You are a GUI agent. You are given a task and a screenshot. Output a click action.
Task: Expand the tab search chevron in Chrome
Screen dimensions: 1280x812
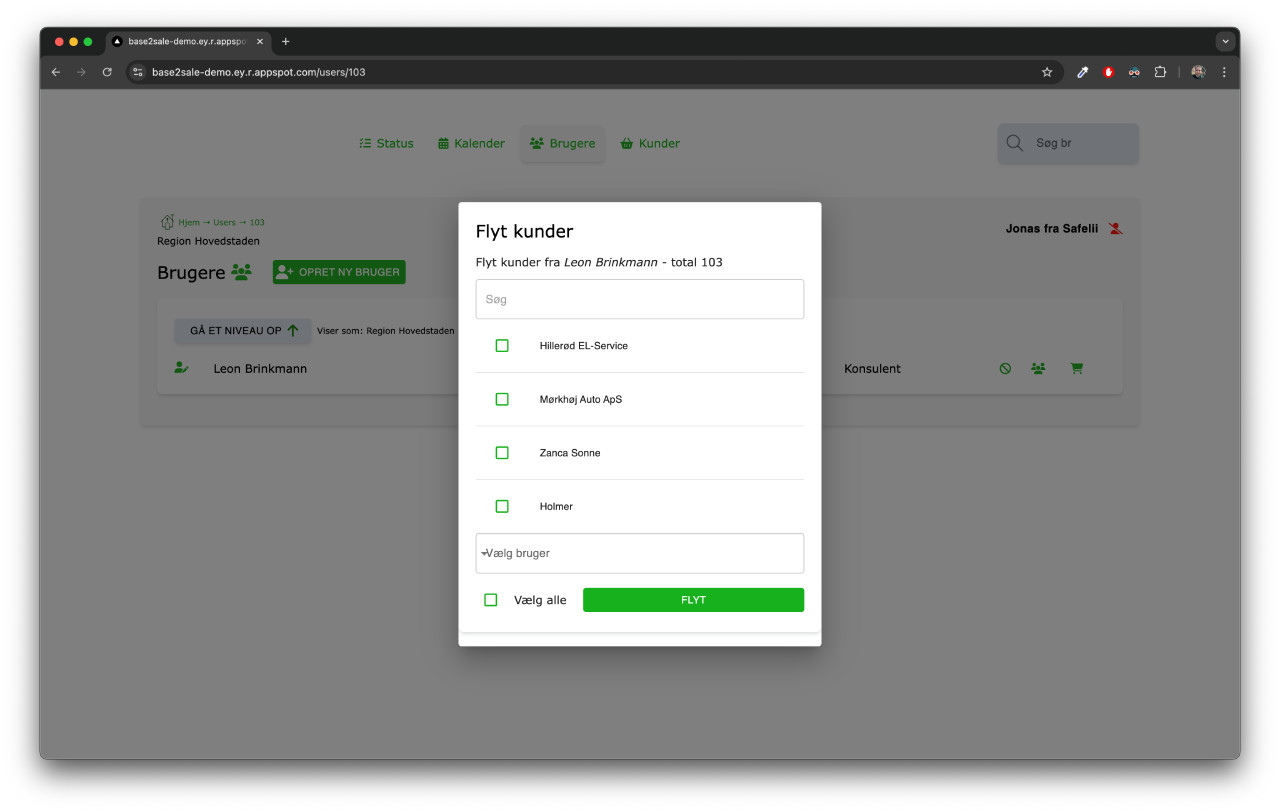pos(1225,42)
